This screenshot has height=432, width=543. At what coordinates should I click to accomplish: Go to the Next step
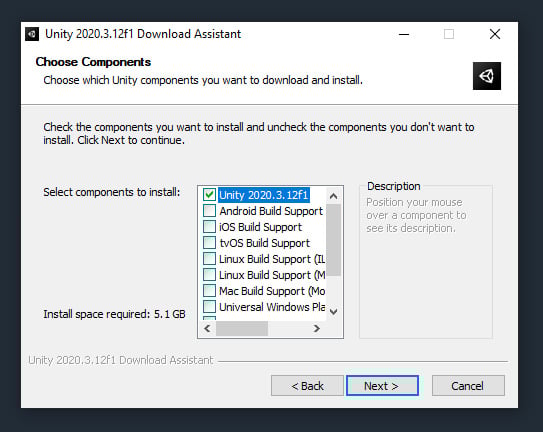[382, 386]
